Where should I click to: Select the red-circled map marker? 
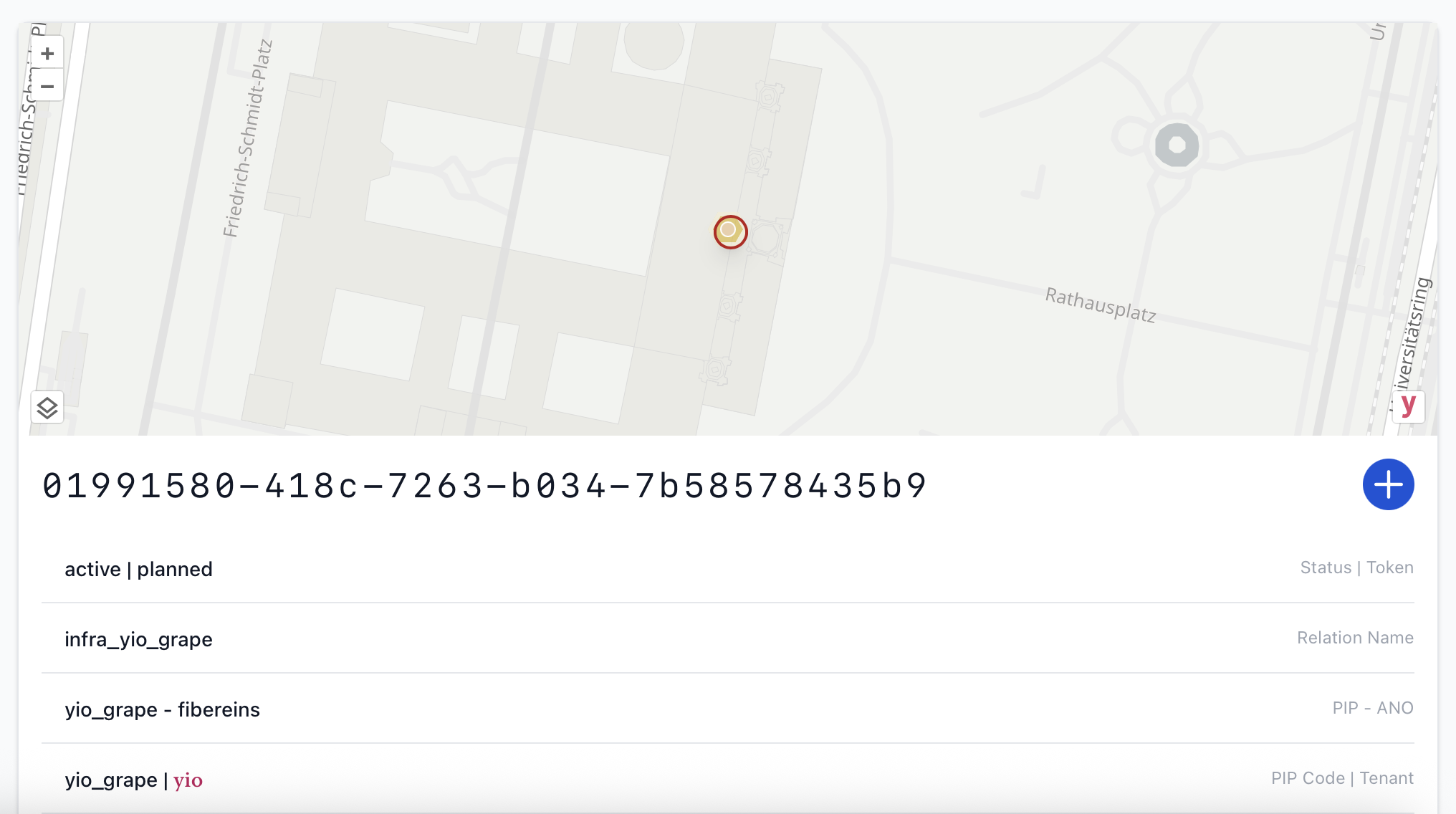730,231
